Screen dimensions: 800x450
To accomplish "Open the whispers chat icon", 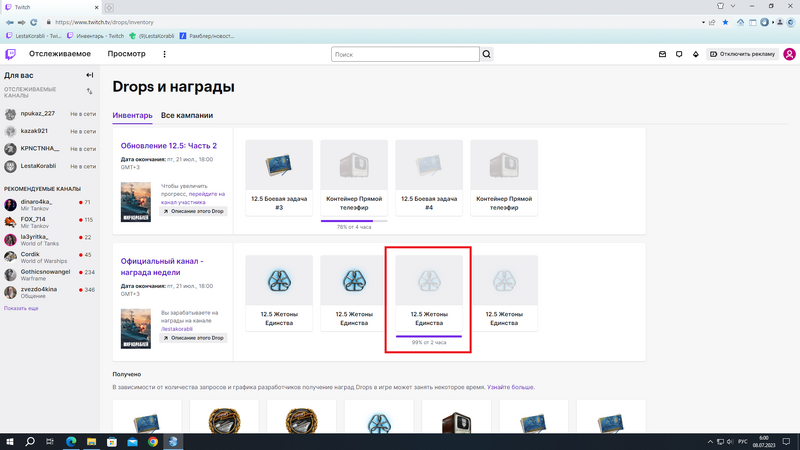I will coord(679,54).
